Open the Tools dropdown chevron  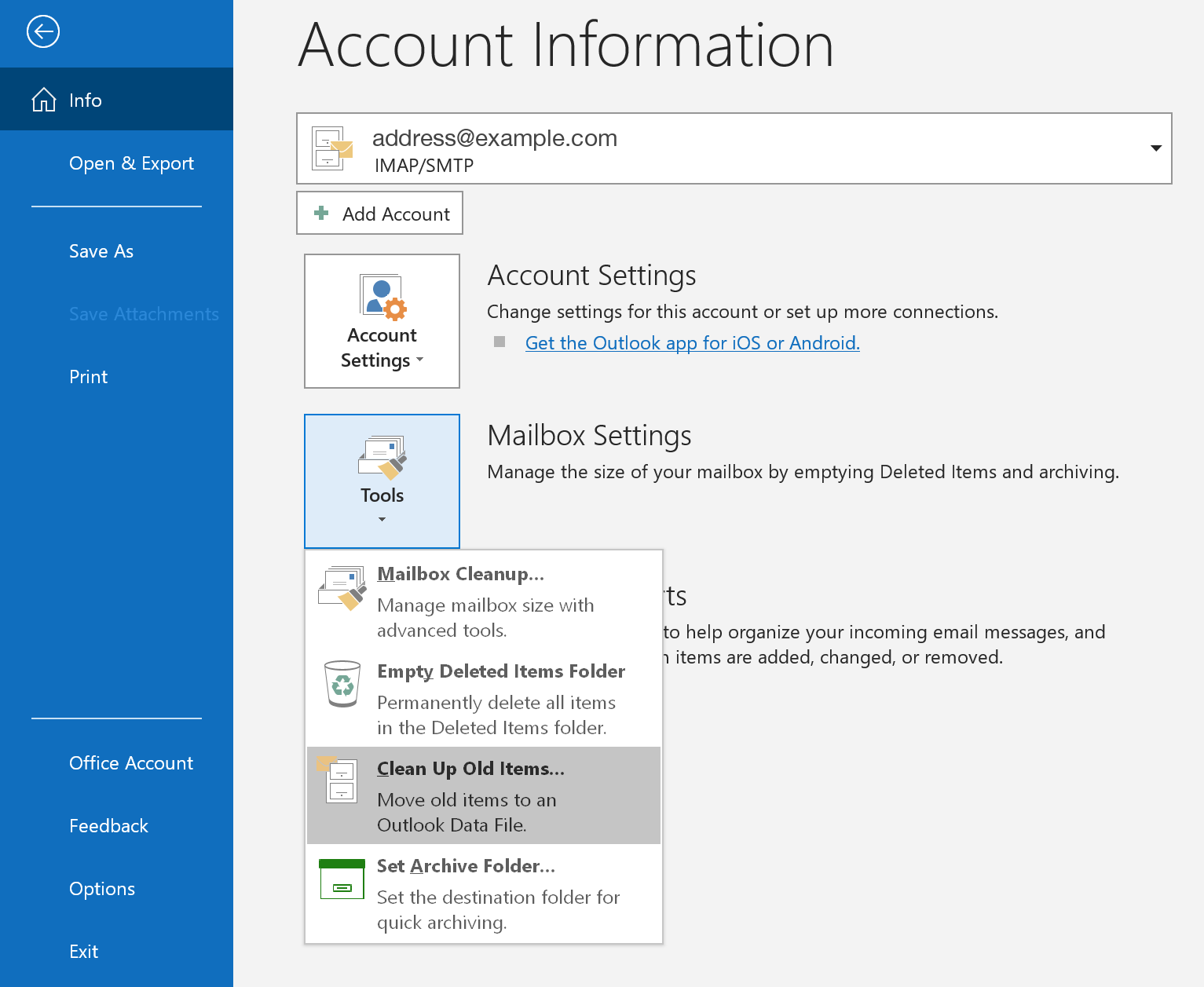coord(382,519)
